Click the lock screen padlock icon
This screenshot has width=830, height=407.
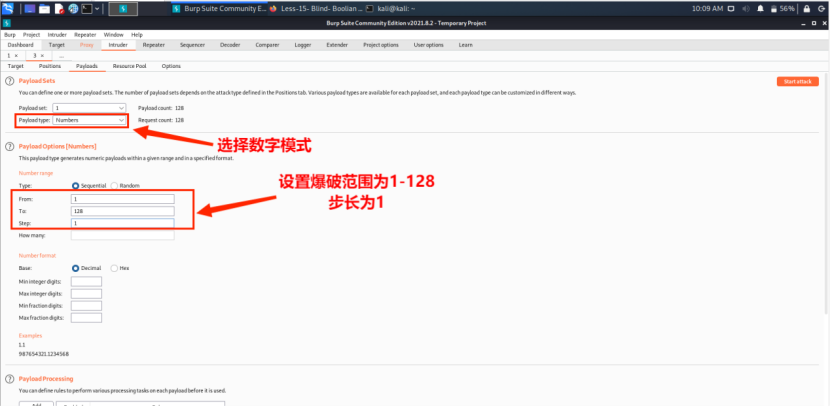[807, 8]
